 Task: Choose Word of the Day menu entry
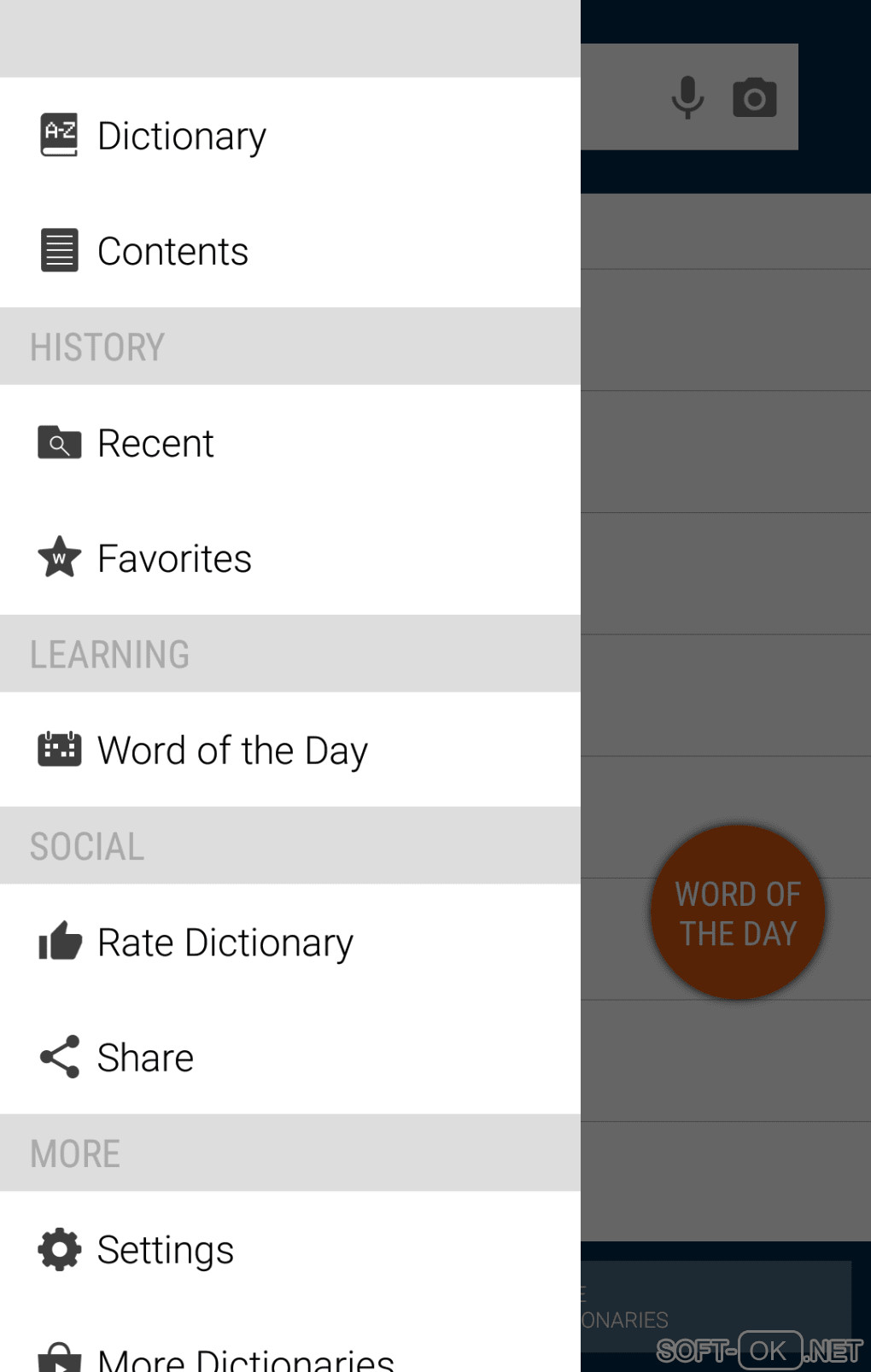click(x=232, y=750)
